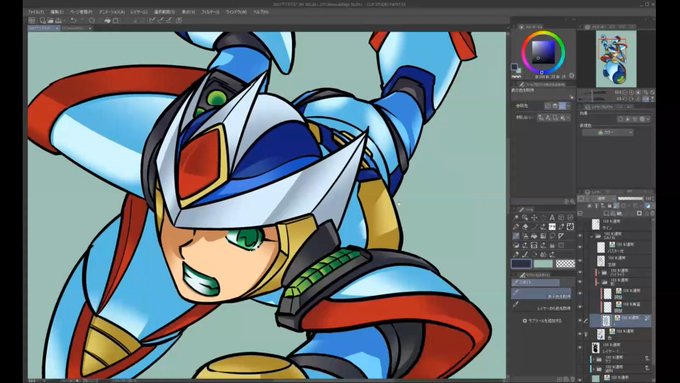The width and height of the screenshot is (680, 383).
Task: Select the highlighted blue tool in tool palette
Action: [516, 236]
